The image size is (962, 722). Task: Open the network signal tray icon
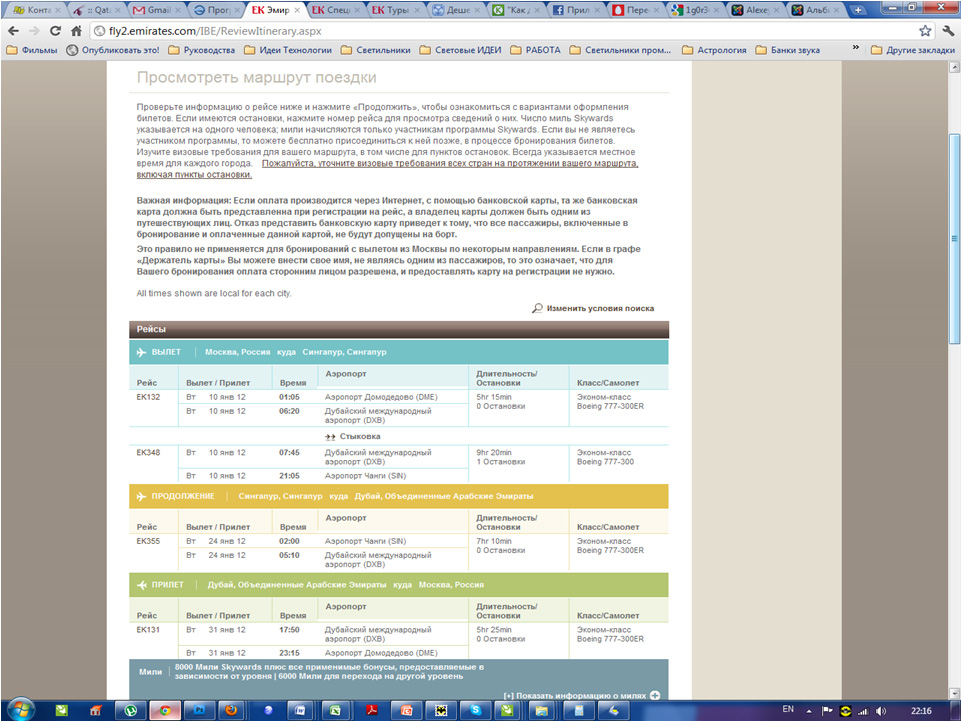click(863, 711)
